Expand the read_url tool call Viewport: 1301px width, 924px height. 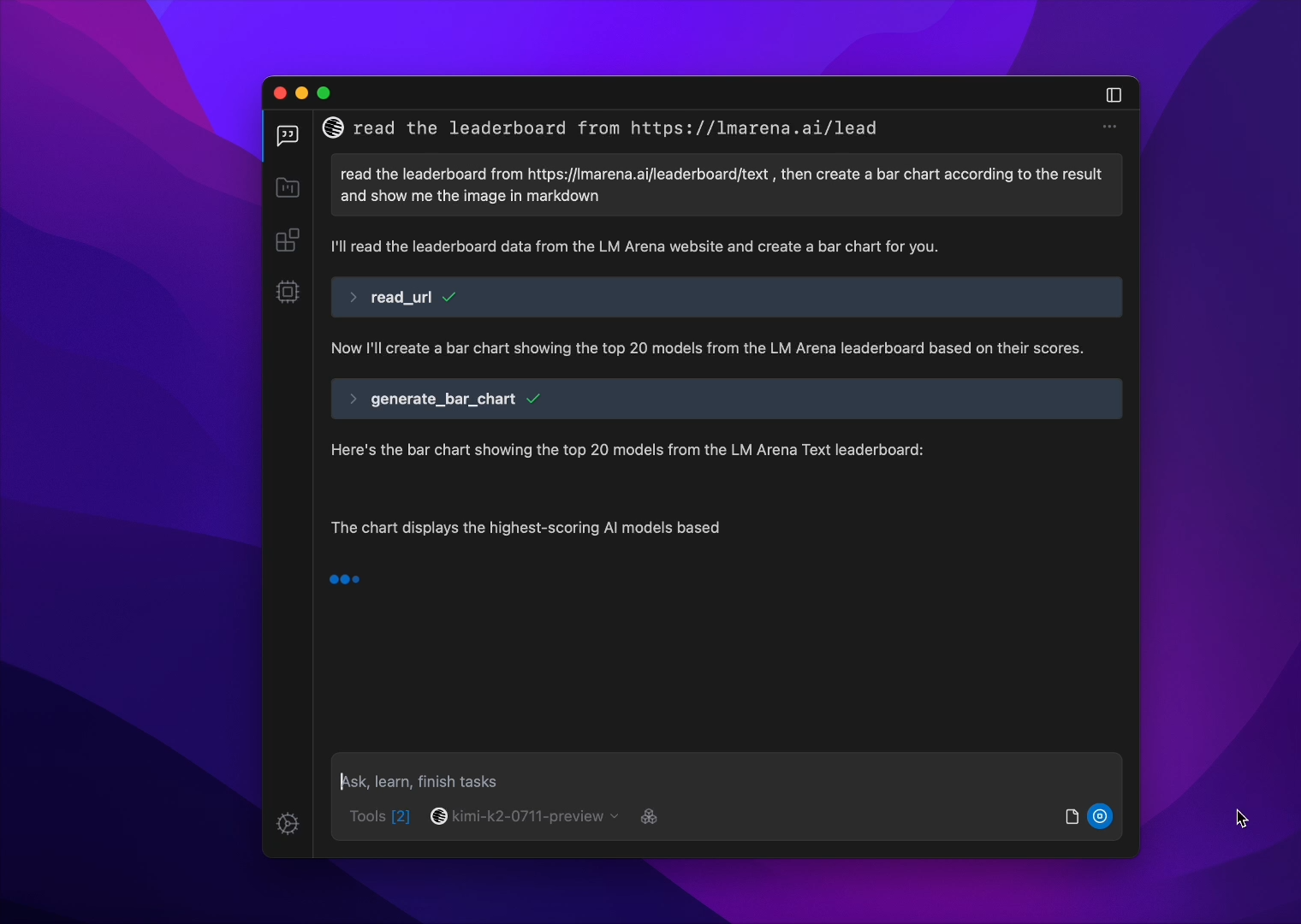(727, 297)
